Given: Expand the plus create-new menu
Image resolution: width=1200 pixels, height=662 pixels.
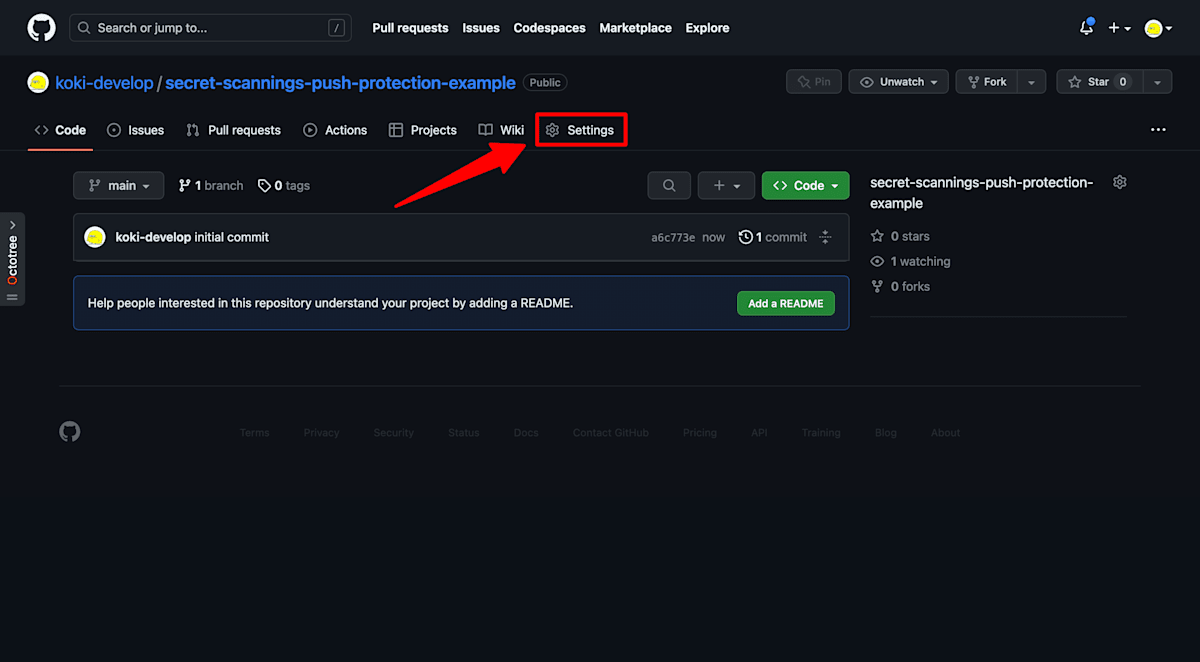Looking at the screenshot, I should click(1120, 28).
